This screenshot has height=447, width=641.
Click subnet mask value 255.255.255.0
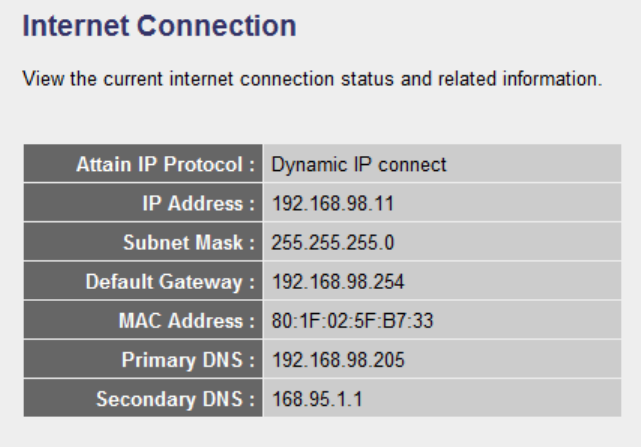click(333, 243)
